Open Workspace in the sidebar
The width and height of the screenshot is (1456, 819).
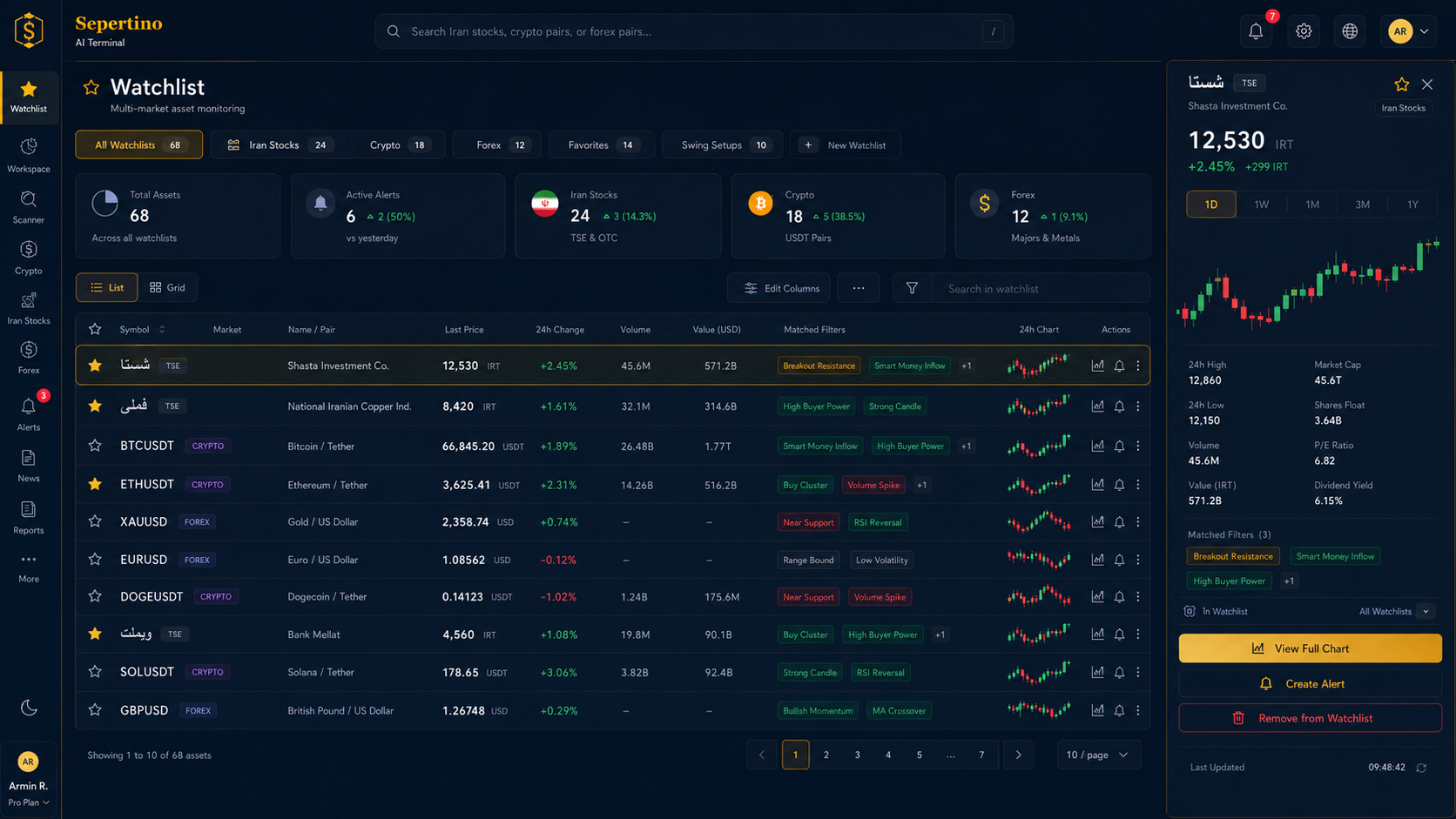pyautogui.click(x=29, y=155)
